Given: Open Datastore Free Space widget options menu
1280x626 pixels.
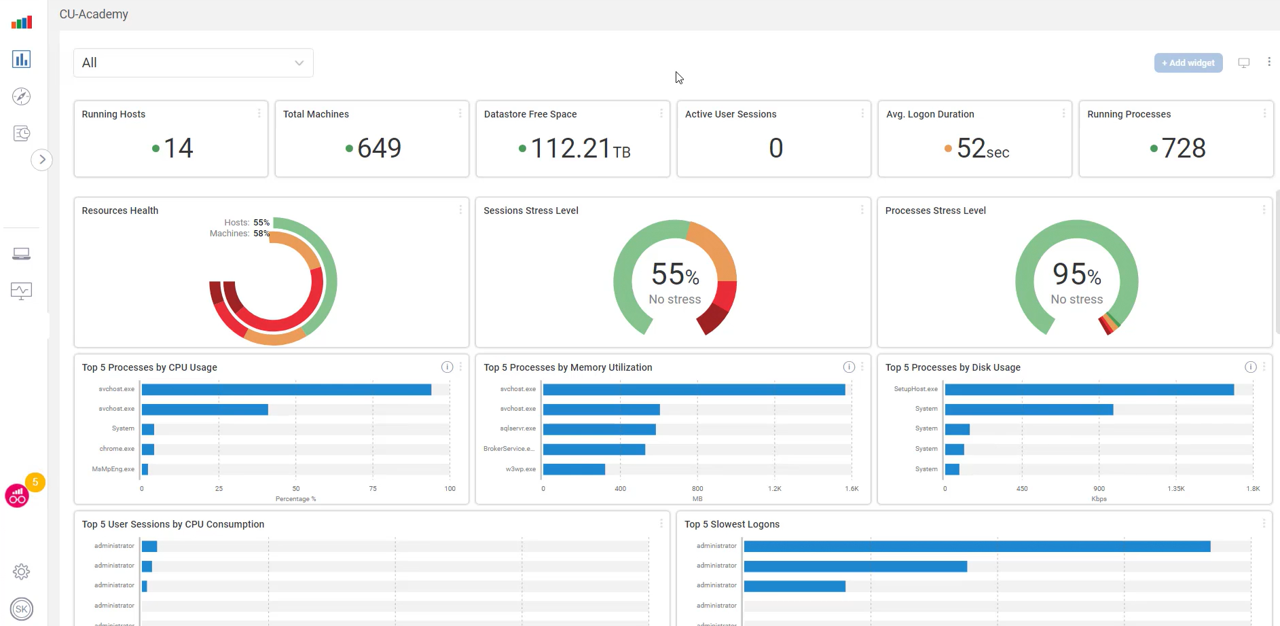Looking at the screenshot, I should tap(661, 114).
